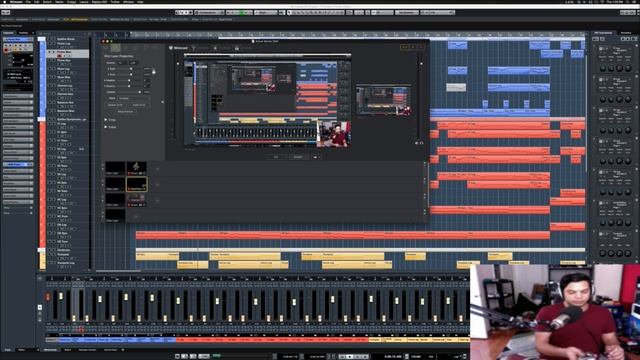Image resolution: width=640 pixels, height=360 pixels.
Task: Click the long red clip spanning the arrangement
Action: click(343, 235)
